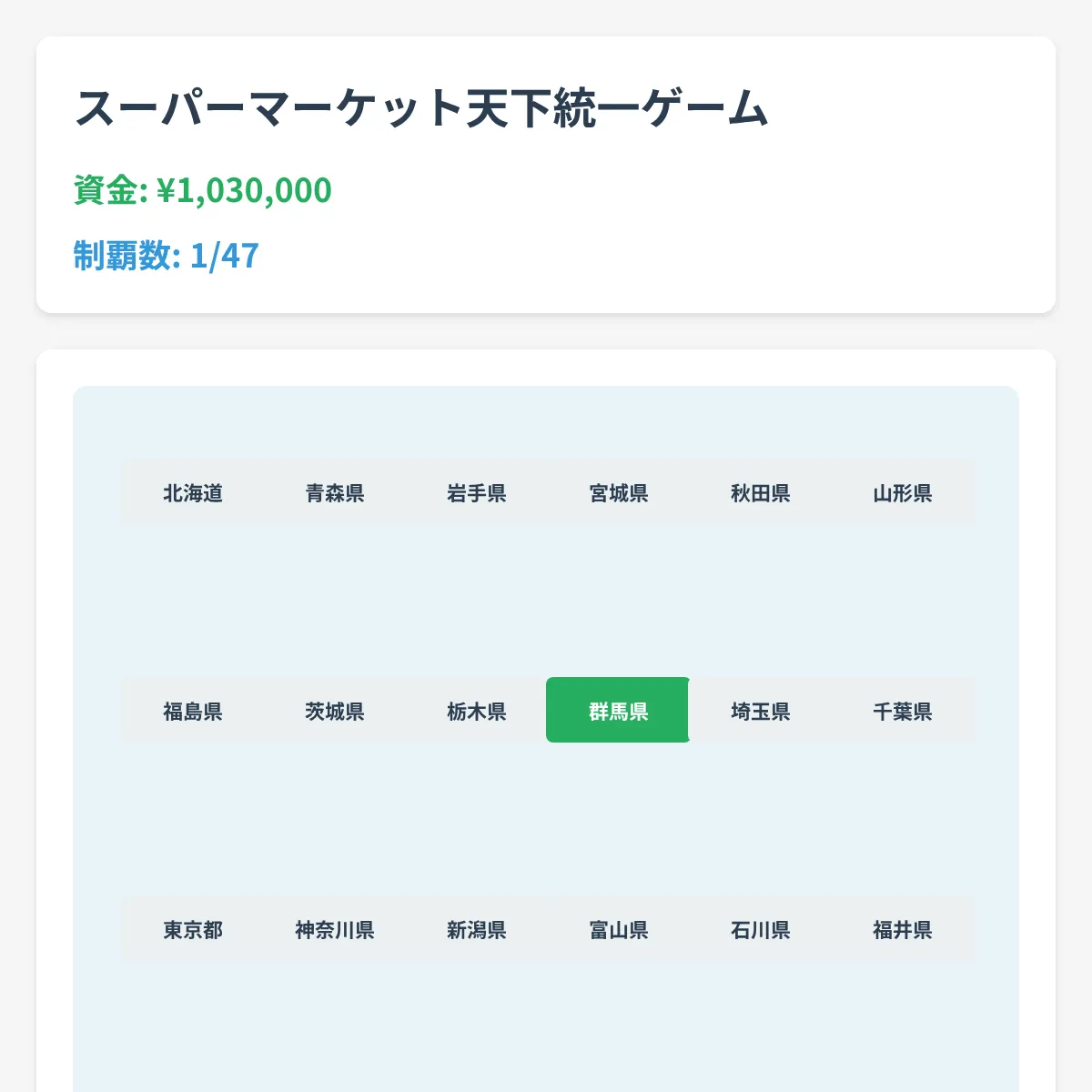Viewport: 1092px width, 1092px height.
Task: Click 千葉県 at the row's end
Action: [901, 712]
